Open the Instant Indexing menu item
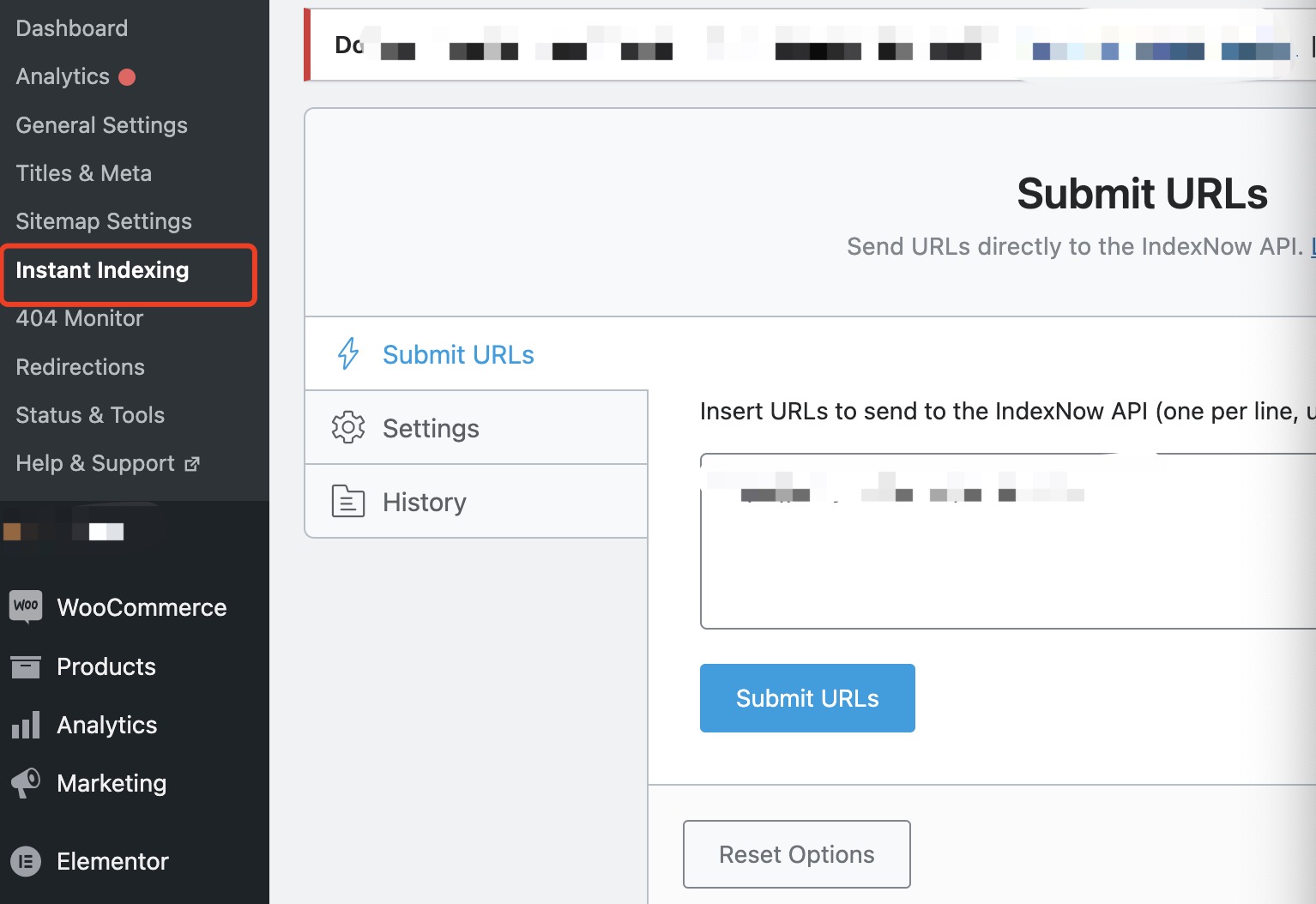The image size is (1316, 904). tap(102, 270)
